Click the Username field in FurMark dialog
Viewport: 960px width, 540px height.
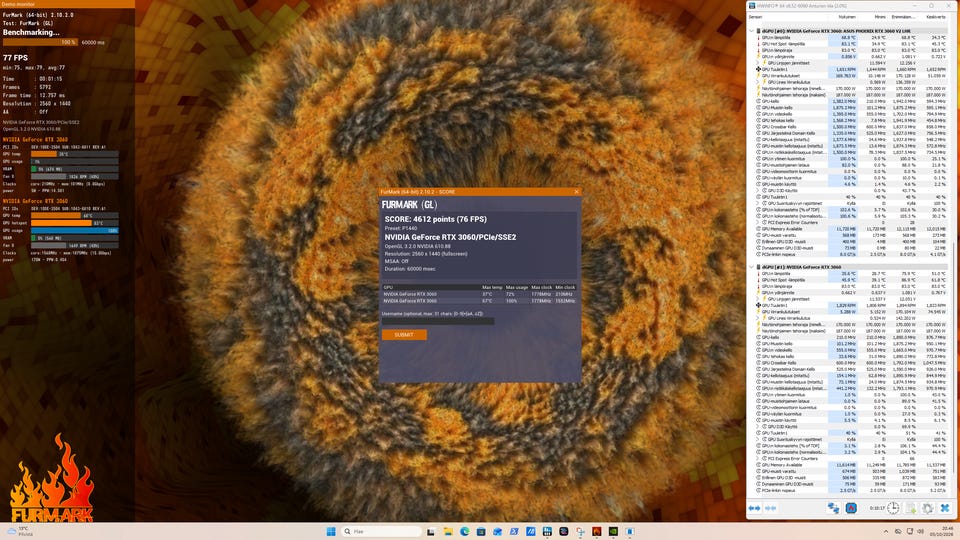[x=438, y=321]
